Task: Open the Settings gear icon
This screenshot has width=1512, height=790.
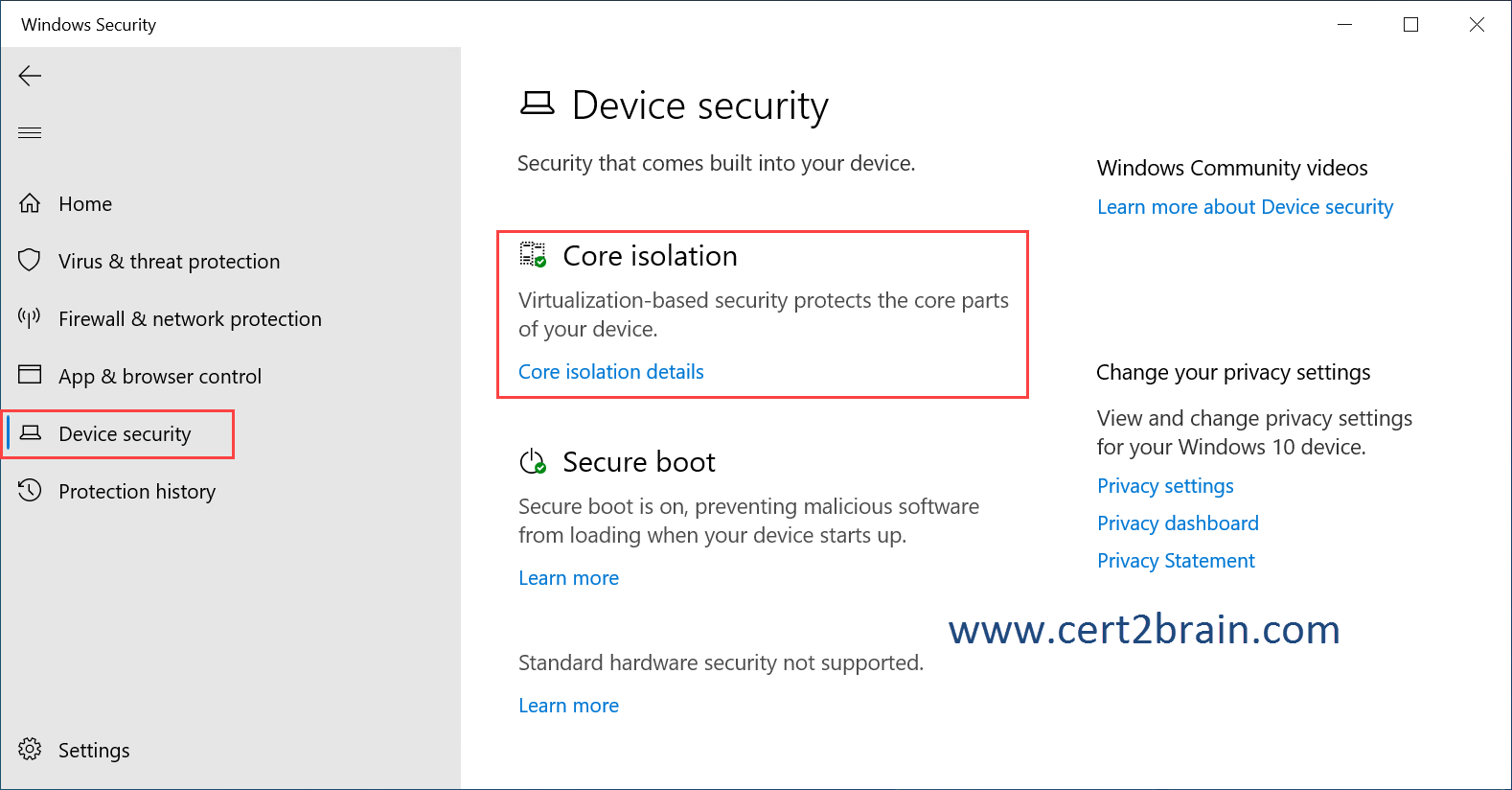Action: (30, 750)
